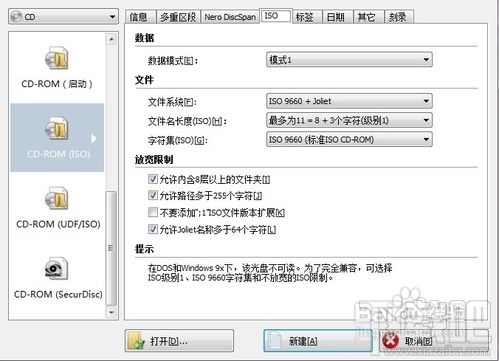Viewport: 499px width, 361px height.
Task: Enable 不要添加";1"ISO文件版本扩展 checkbox
Action: 153,212
